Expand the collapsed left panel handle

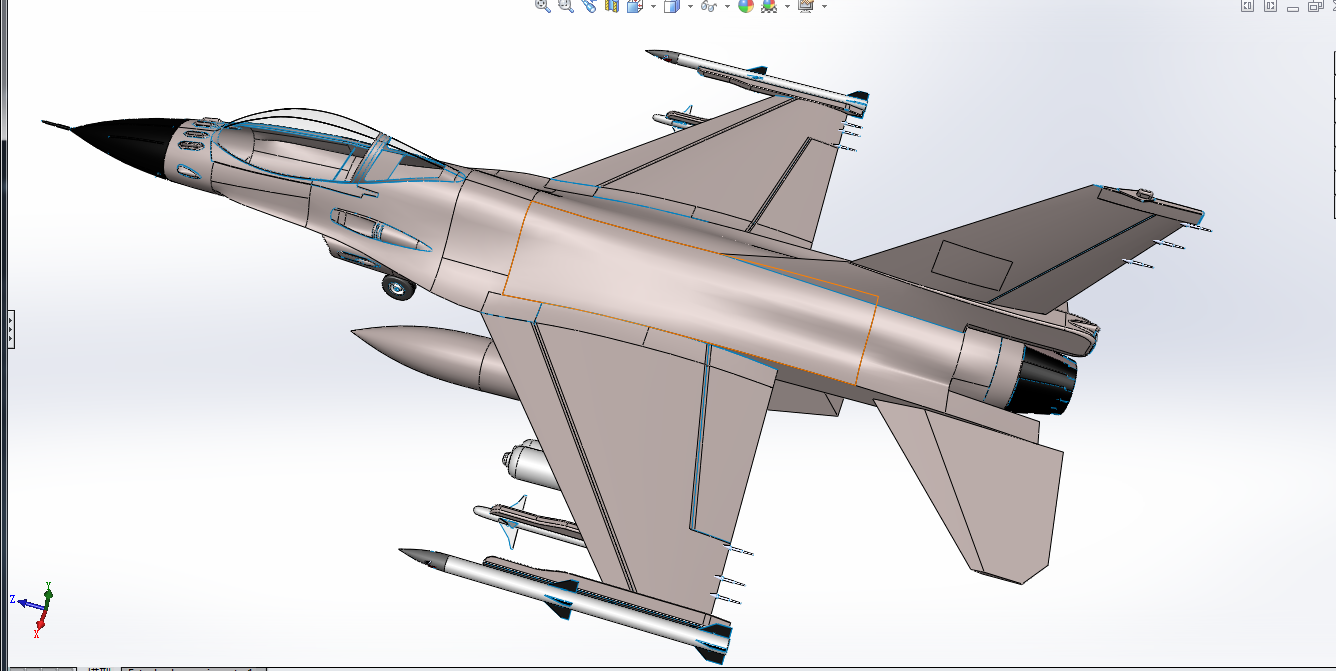(10, 329)
